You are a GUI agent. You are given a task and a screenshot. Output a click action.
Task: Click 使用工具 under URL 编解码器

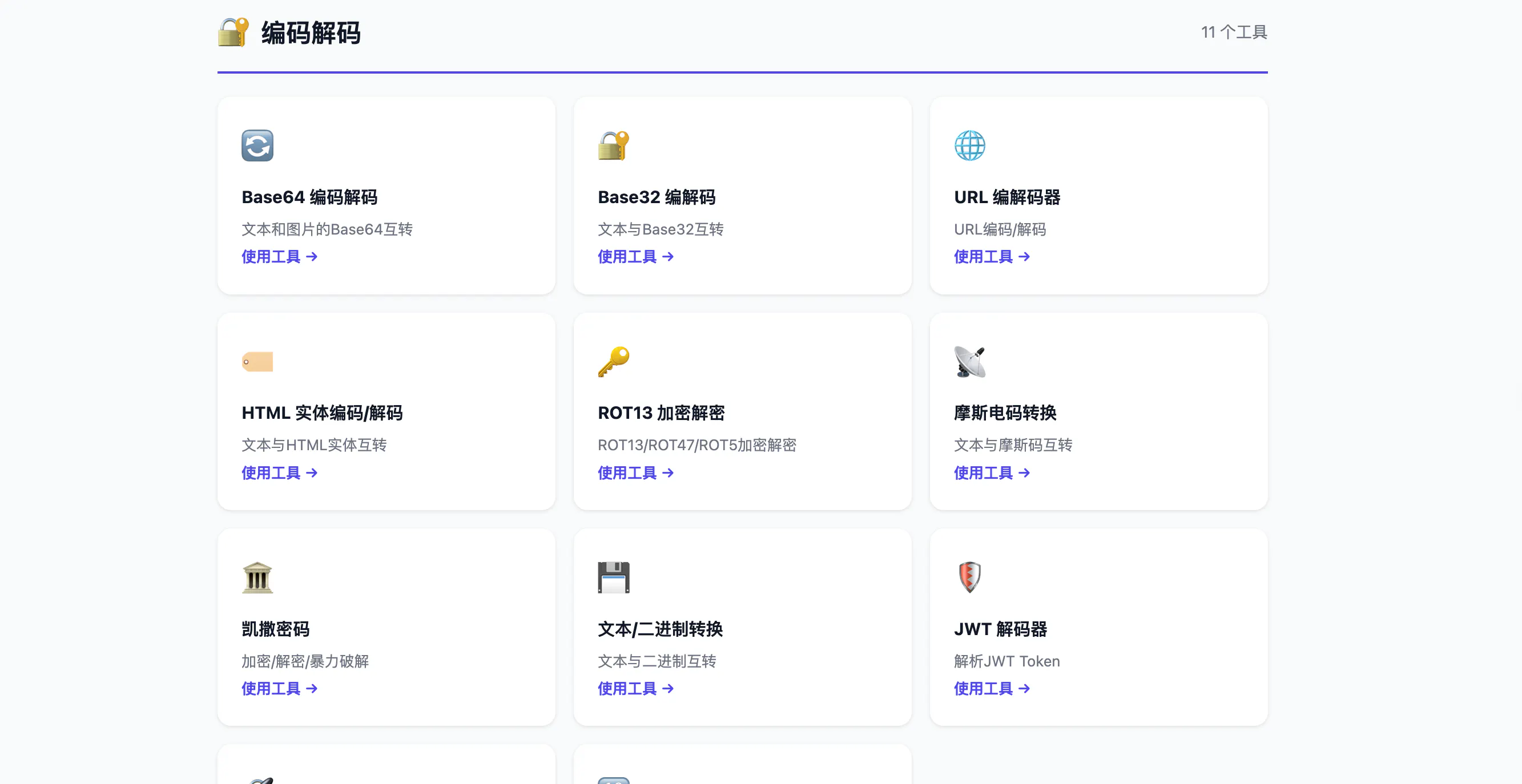tap(992, 257)
